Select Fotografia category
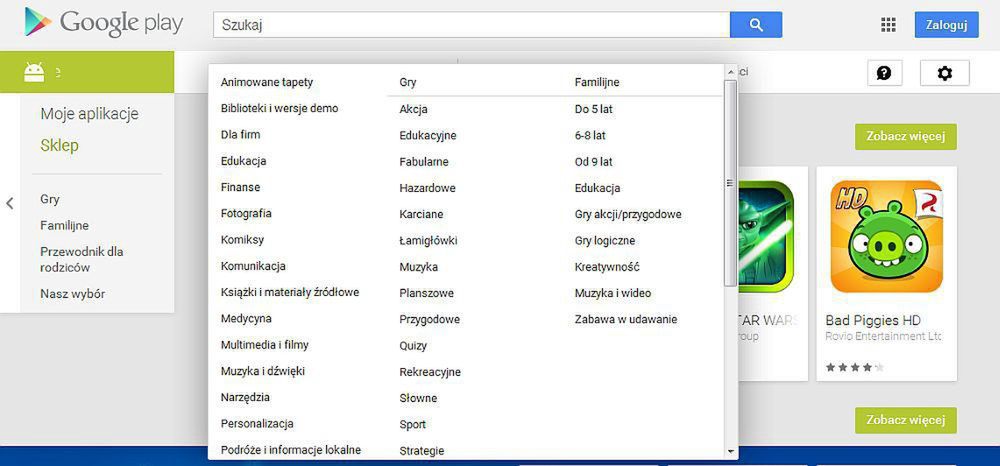1000x466 pixels. point(246,214)
